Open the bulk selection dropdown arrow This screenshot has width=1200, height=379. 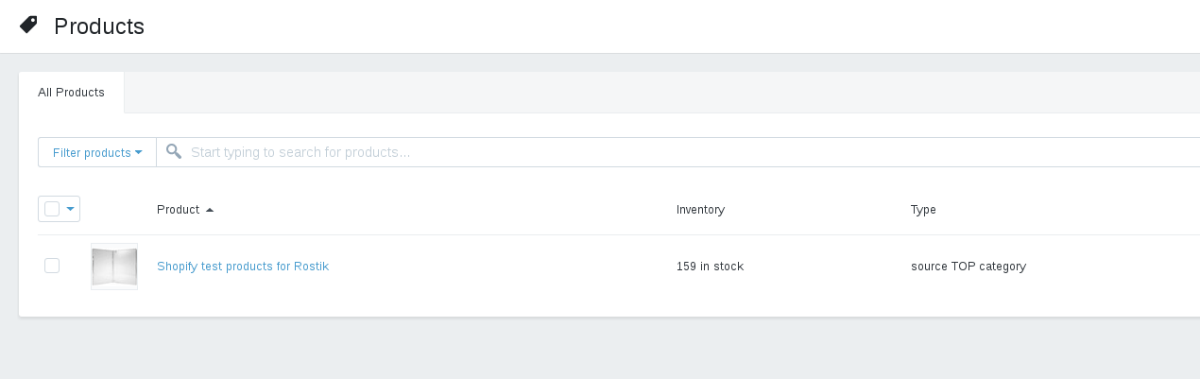pos(70,209)
